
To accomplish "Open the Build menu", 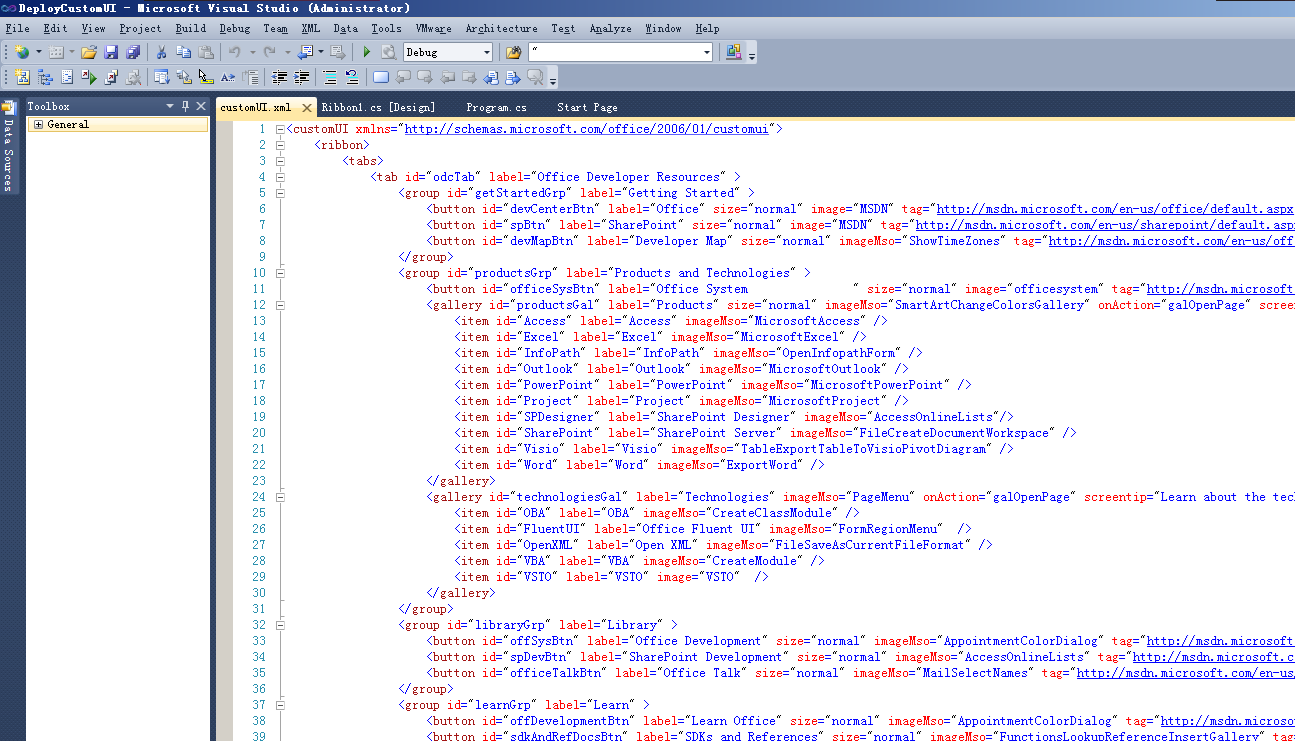I will point(191,28).
